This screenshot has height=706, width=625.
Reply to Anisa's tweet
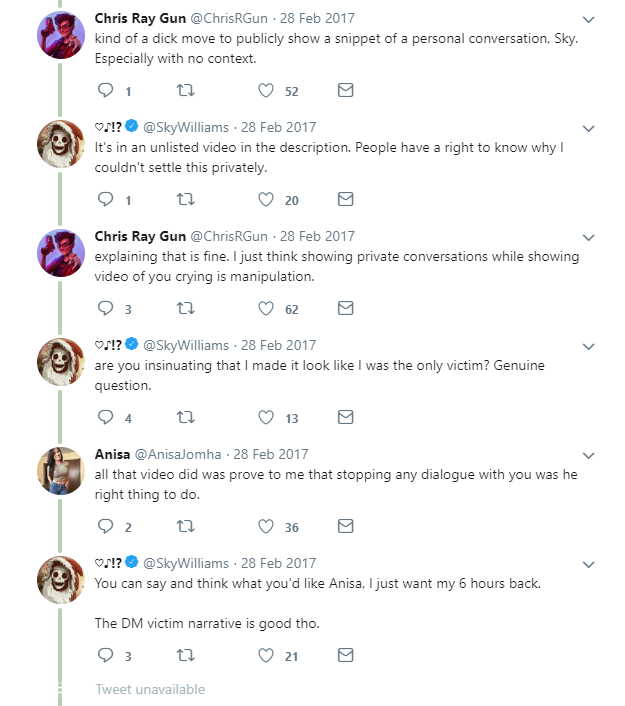point(106,527)
